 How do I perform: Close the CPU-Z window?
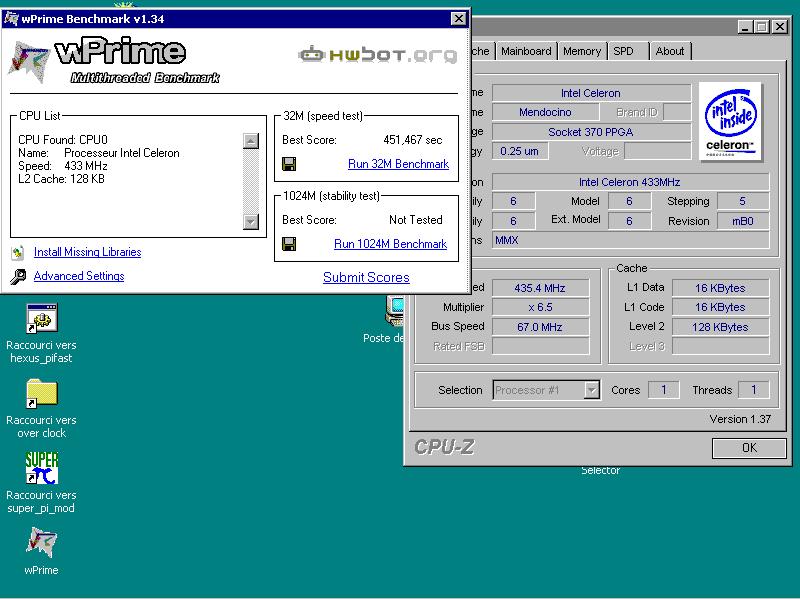pyautogui.click(x=780, y=27)
